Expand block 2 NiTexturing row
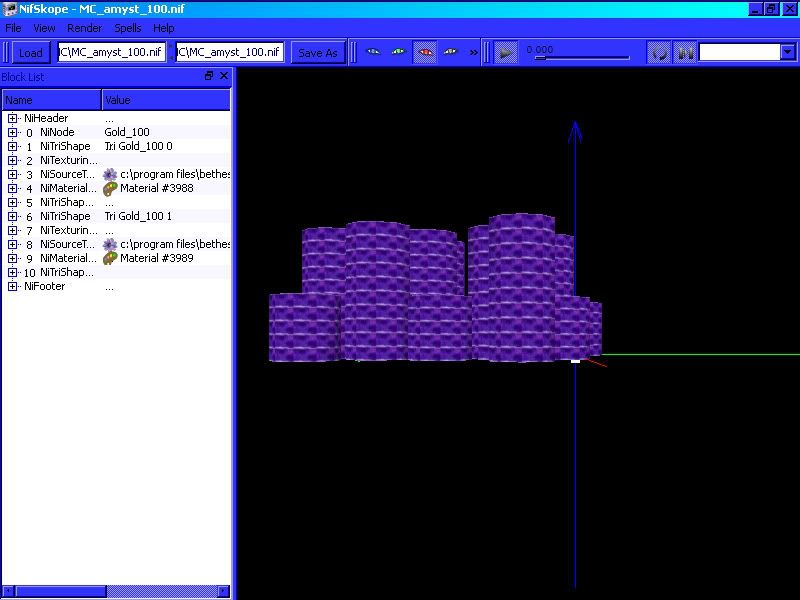The width and height of the screenshot is (800, 600). [x=12, y=161]
